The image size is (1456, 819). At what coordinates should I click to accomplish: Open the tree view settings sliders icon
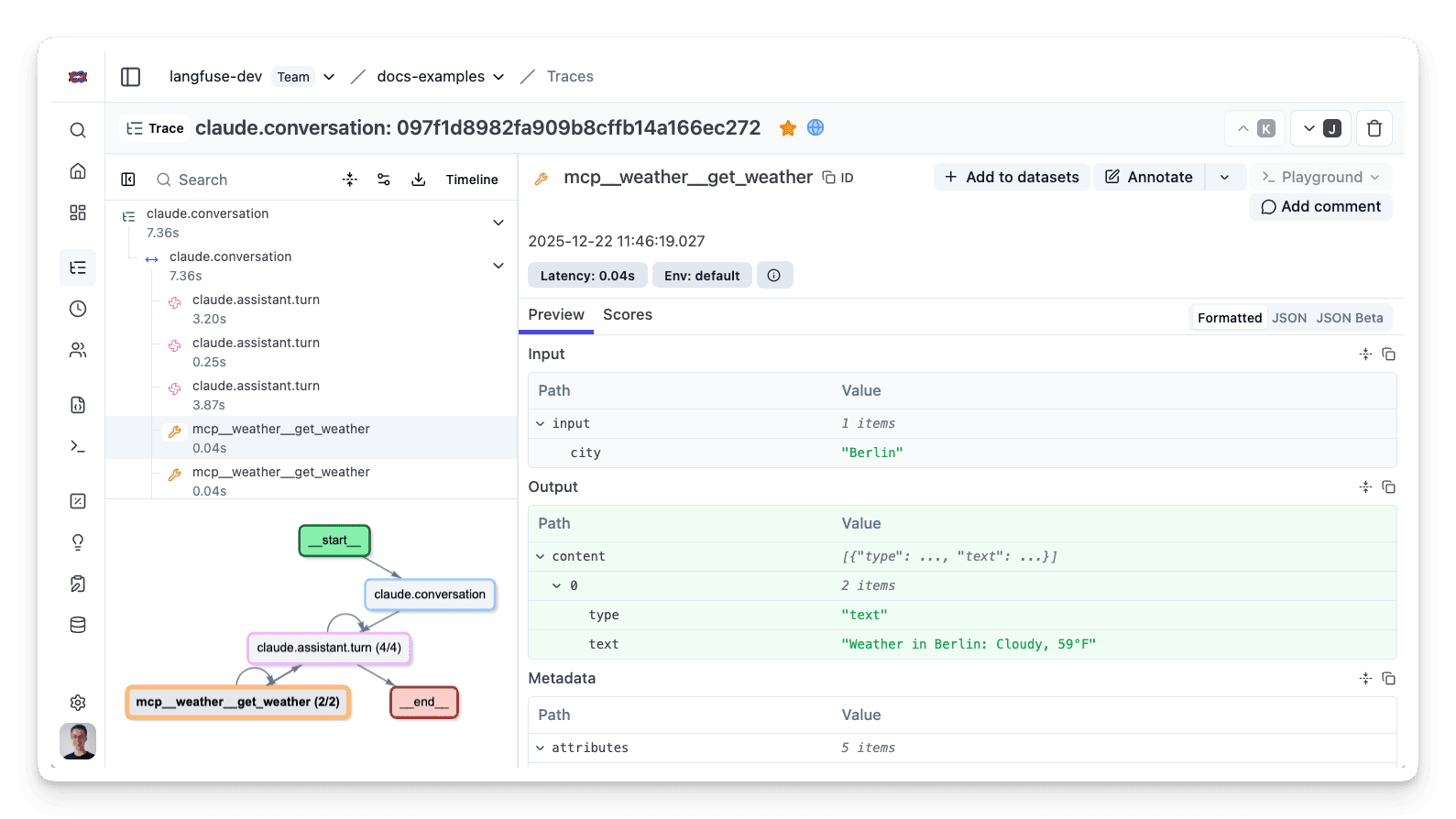[384, 180]
